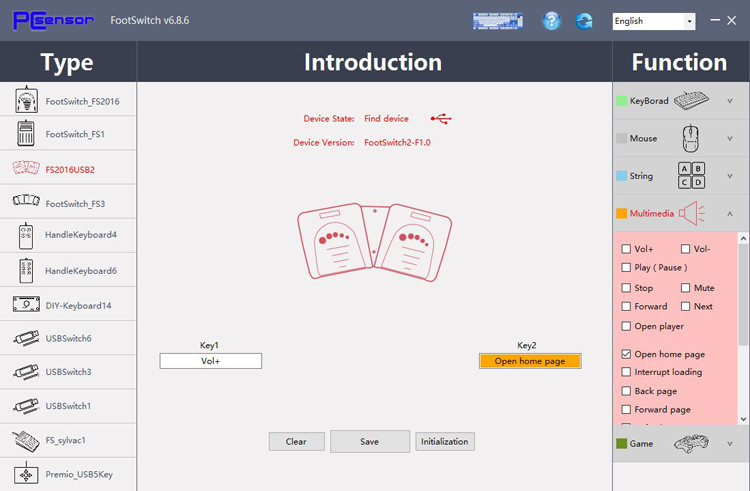Viewport: 750px width, 491px height.
Task: Click the PCsensor logo
Action: click(53, 21)
